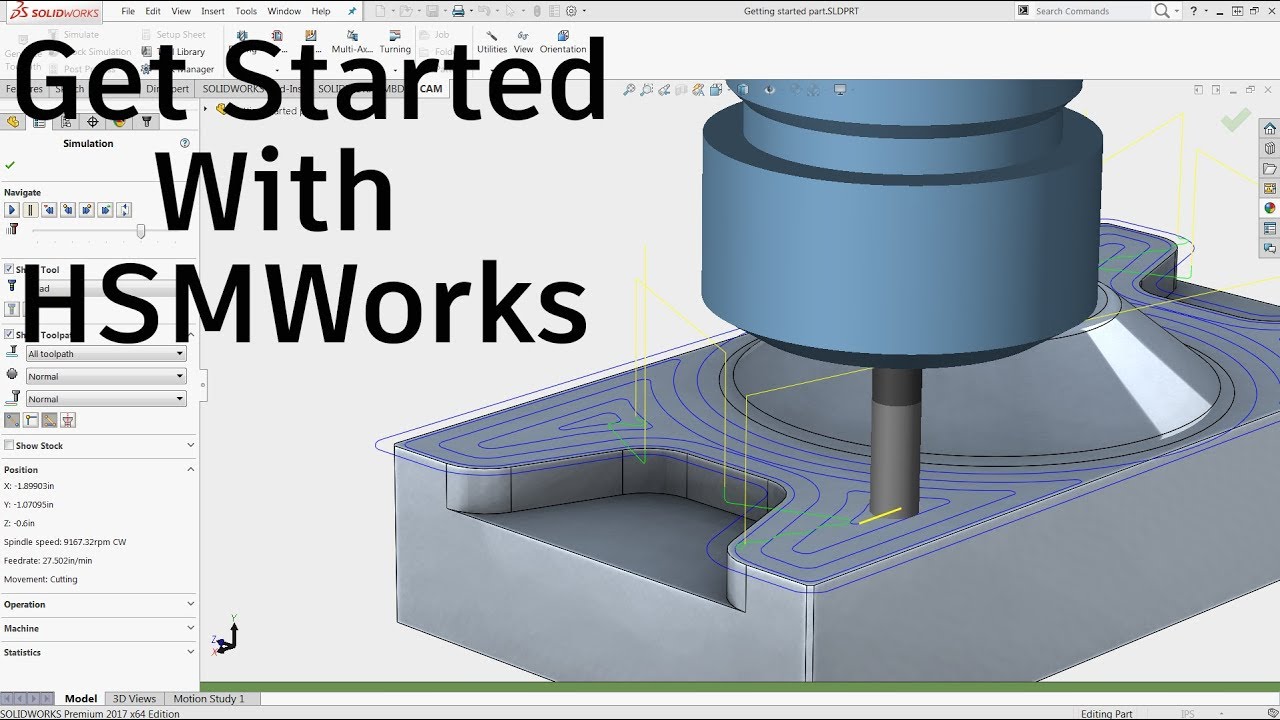Click Previous View in view toolbar

[x=664, y=89]
